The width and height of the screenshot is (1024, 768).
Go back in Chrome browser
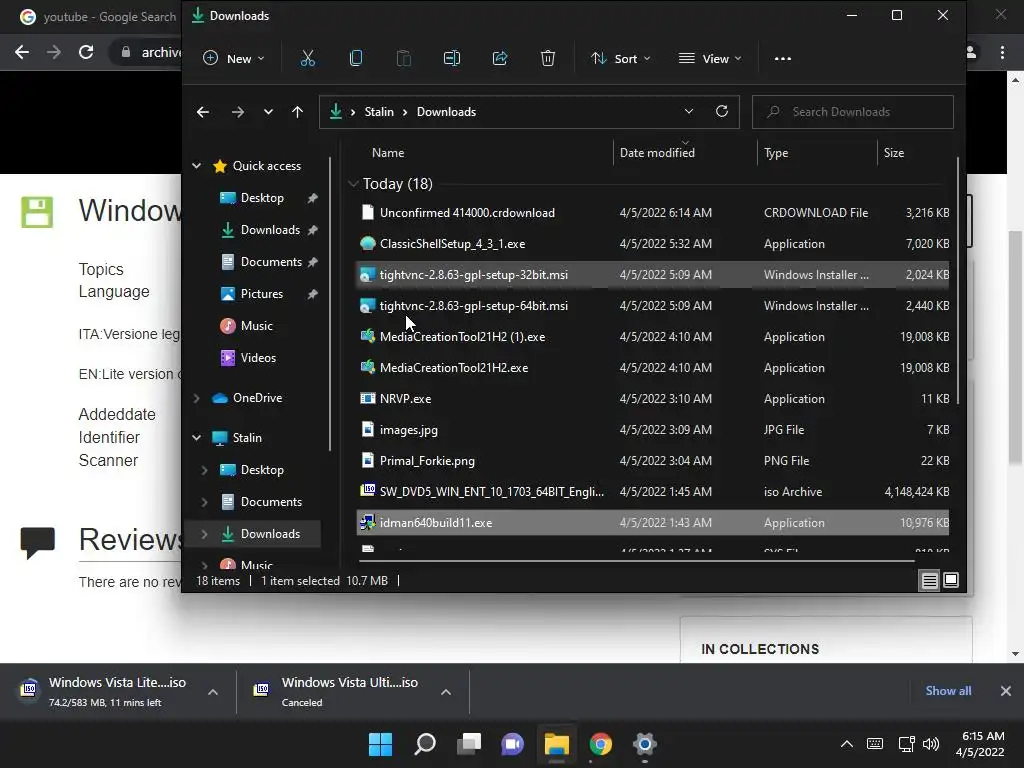(x=22, y=52)
